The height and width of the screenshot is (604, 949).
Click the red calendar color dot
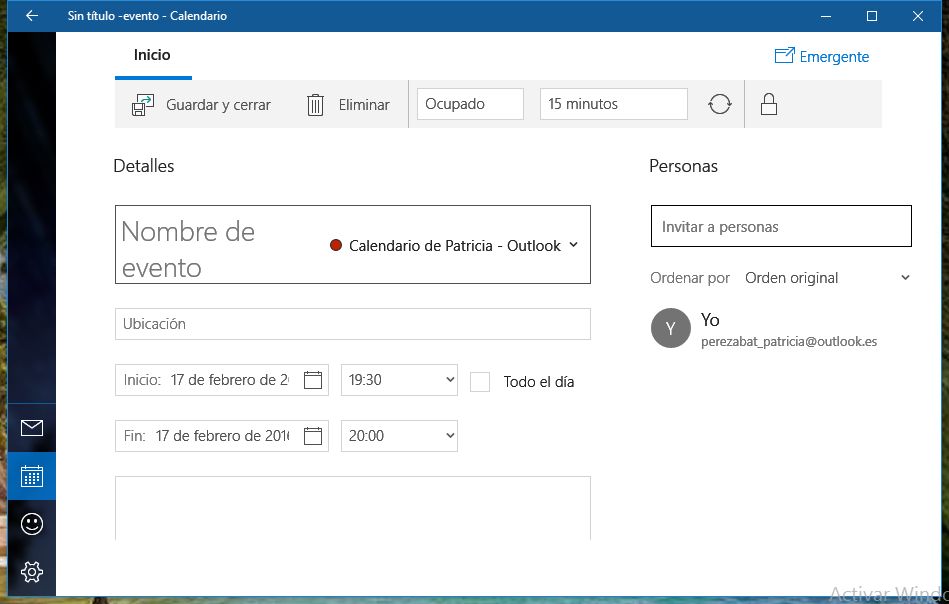[336, 246]
